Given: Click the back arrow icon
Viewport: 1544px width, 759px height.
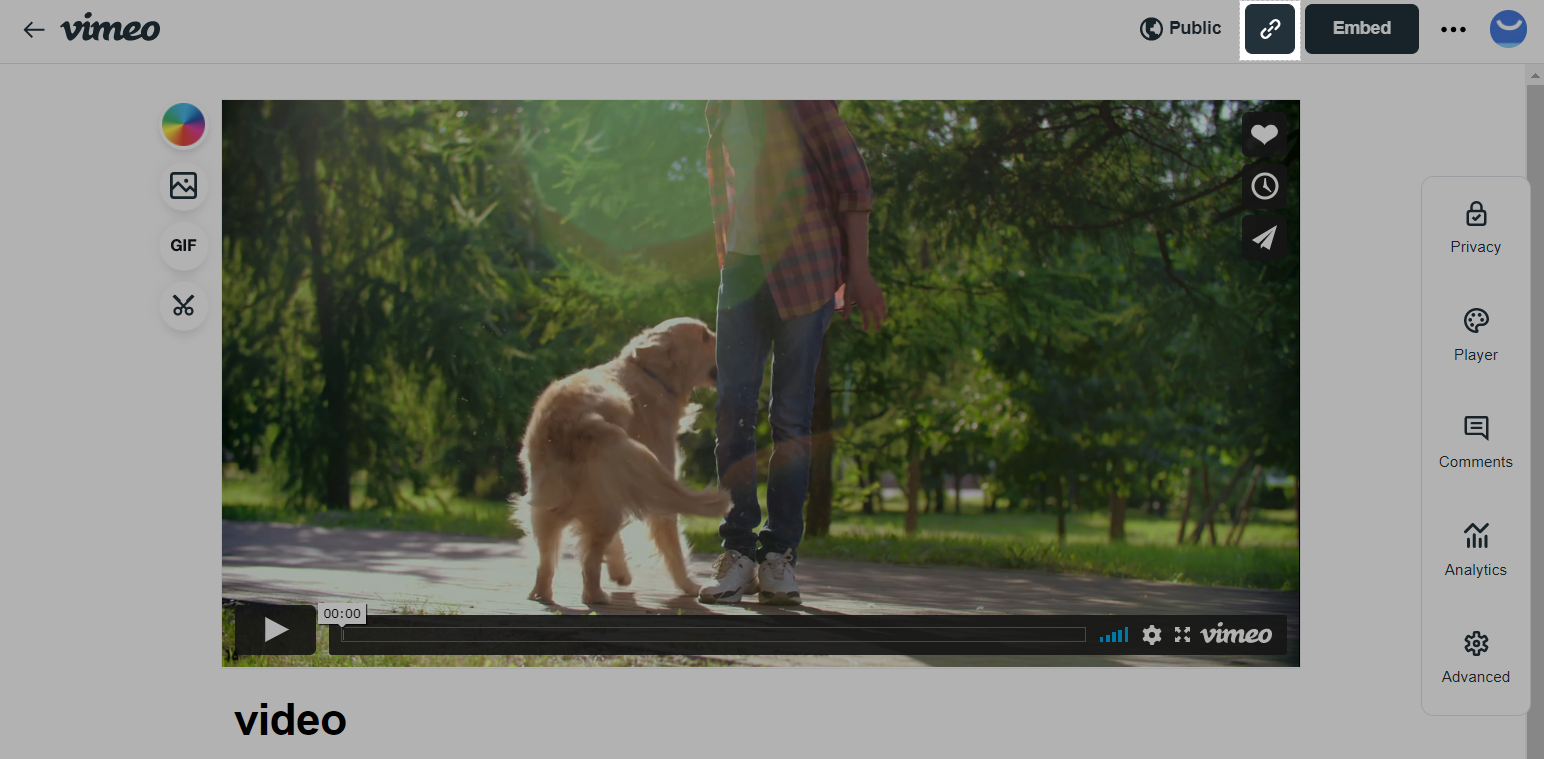Looking at the screenshot, I should click(34, 29).
